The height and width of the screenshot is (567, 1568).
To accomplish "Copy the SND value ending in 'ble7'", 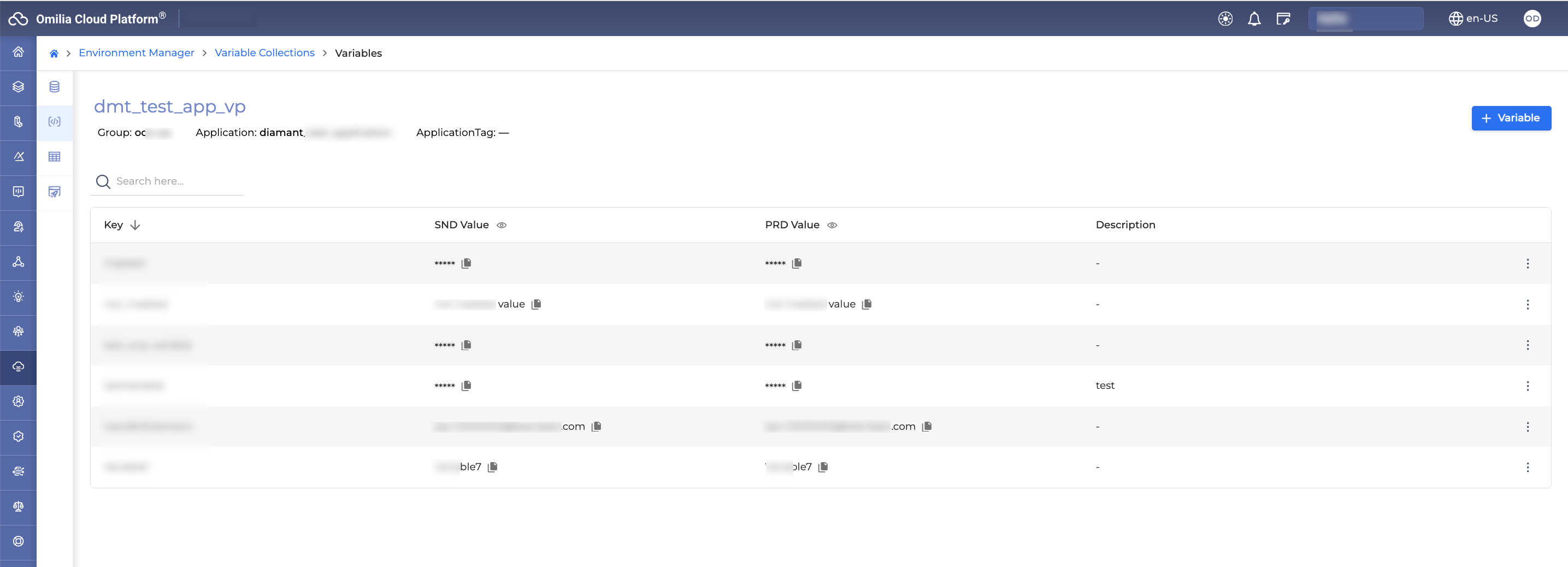I will [x=492, y=467].
